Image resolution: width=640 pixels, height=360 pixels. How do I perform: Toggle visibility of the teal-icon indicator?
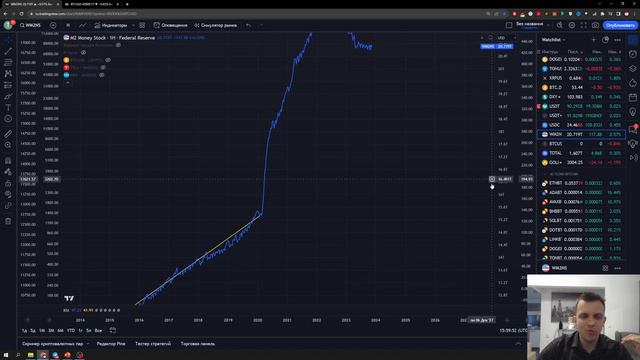(x=102, y=75)
